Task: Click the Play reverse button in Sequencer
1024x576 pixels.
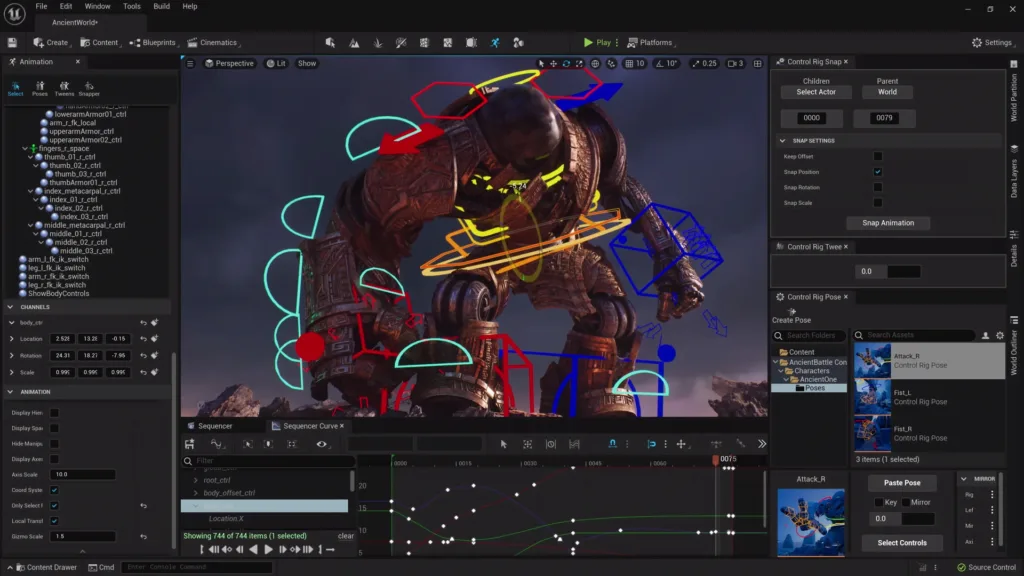Action: (x=253, y=550)
